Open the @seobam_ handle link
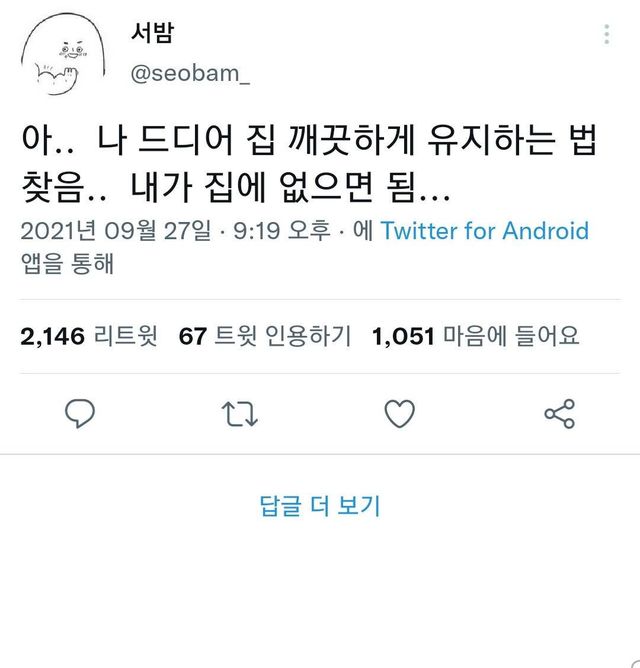 pos(192,74)
